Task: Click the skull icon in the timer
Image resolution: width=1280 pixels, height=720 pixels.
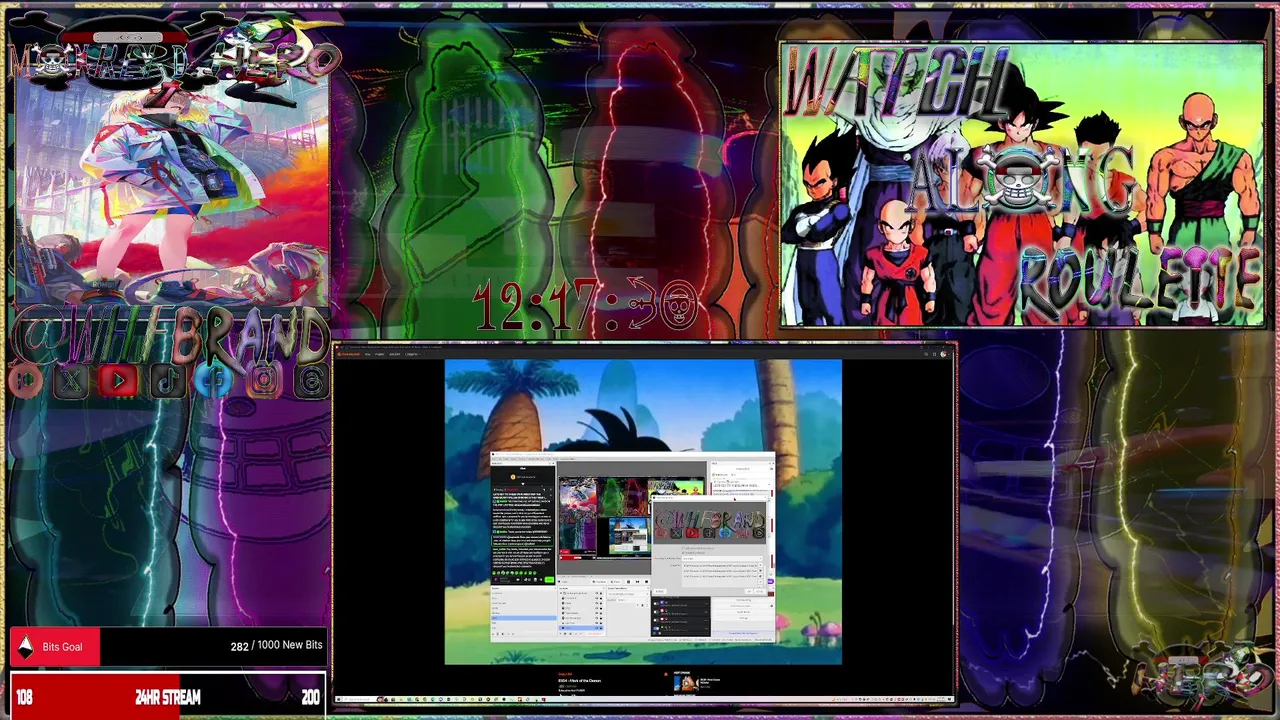Action: point(678,304)
